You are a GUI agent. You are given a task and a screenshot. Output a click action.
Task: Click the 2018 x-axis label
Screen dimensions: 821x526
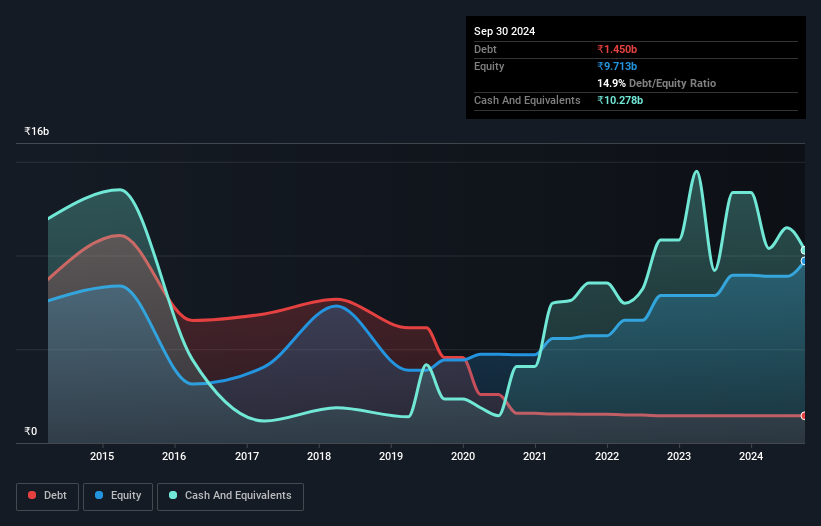coord(319,456)
